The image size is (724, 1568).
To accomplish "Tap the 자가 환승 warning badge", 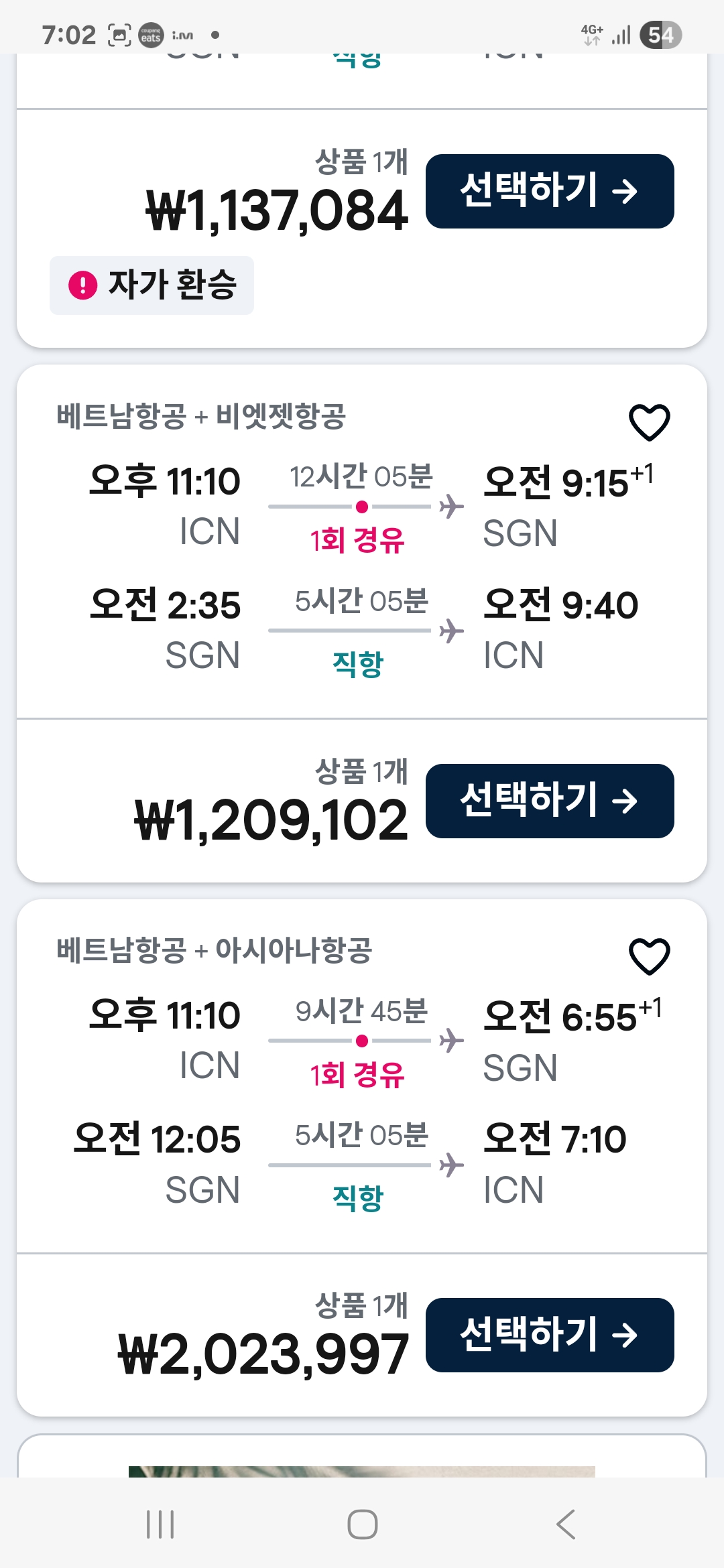I will [x=152, y=285].
